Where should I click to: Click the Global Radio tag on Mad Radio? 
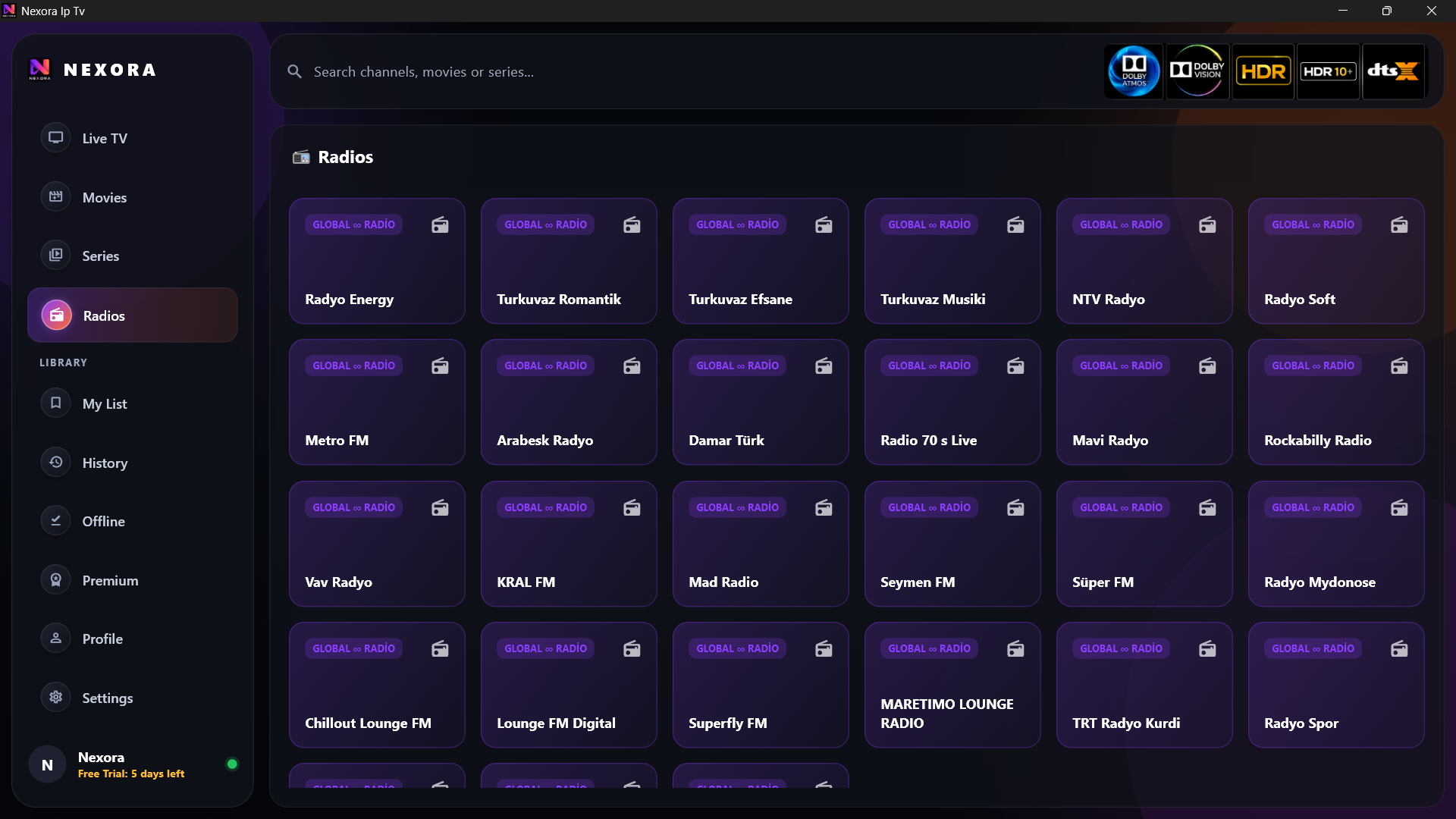(737, 507)
